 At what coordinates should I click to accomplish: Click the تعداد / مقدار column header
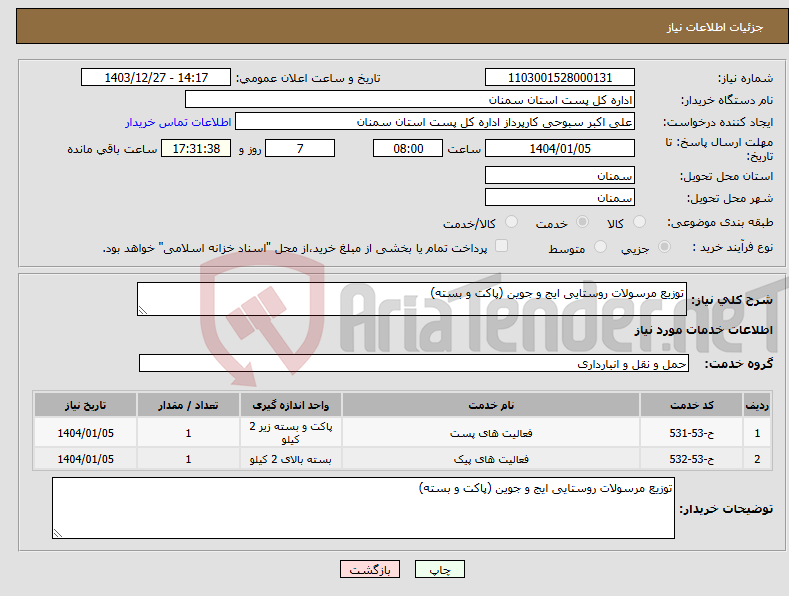(x=188, y=405)
